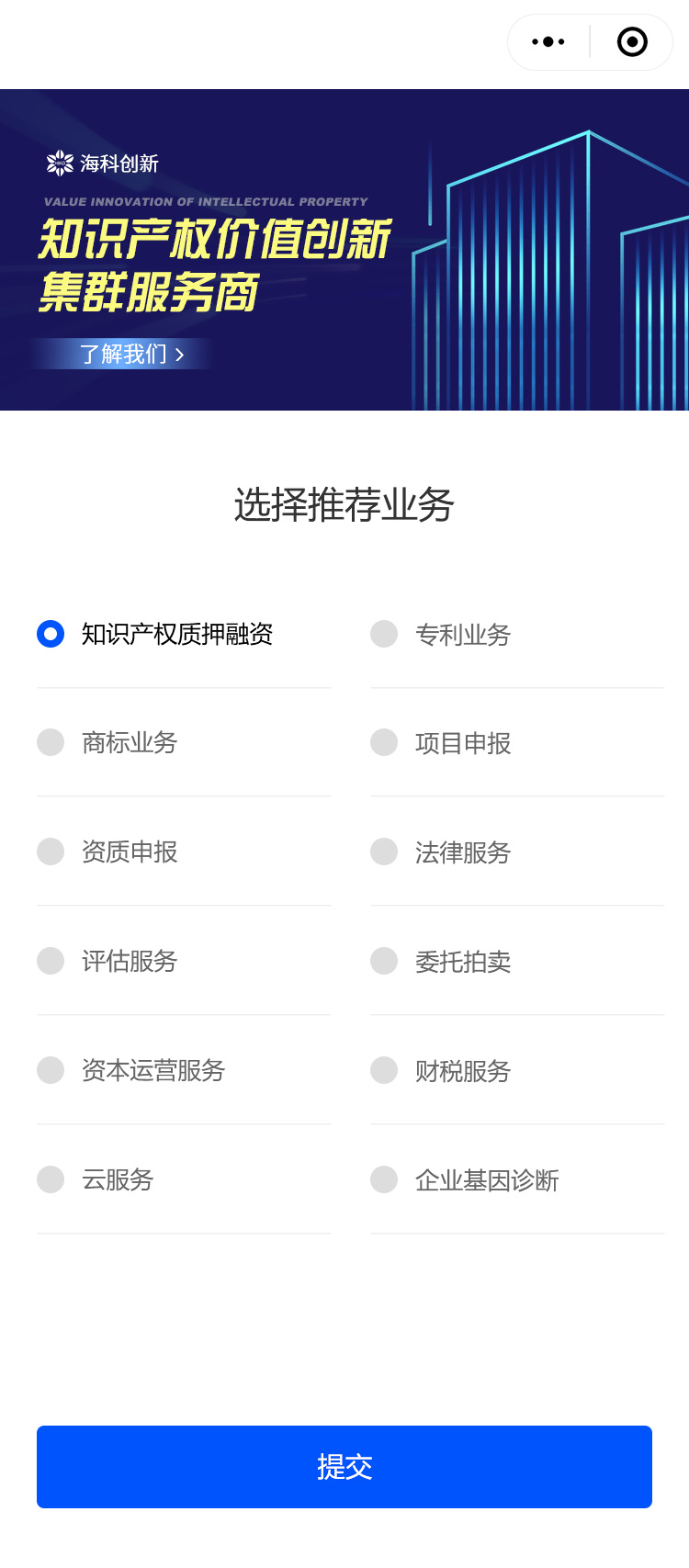Click the glowing building banner illustration
The width and height of the screenshot is (689, 1568).
click(551, 276)
